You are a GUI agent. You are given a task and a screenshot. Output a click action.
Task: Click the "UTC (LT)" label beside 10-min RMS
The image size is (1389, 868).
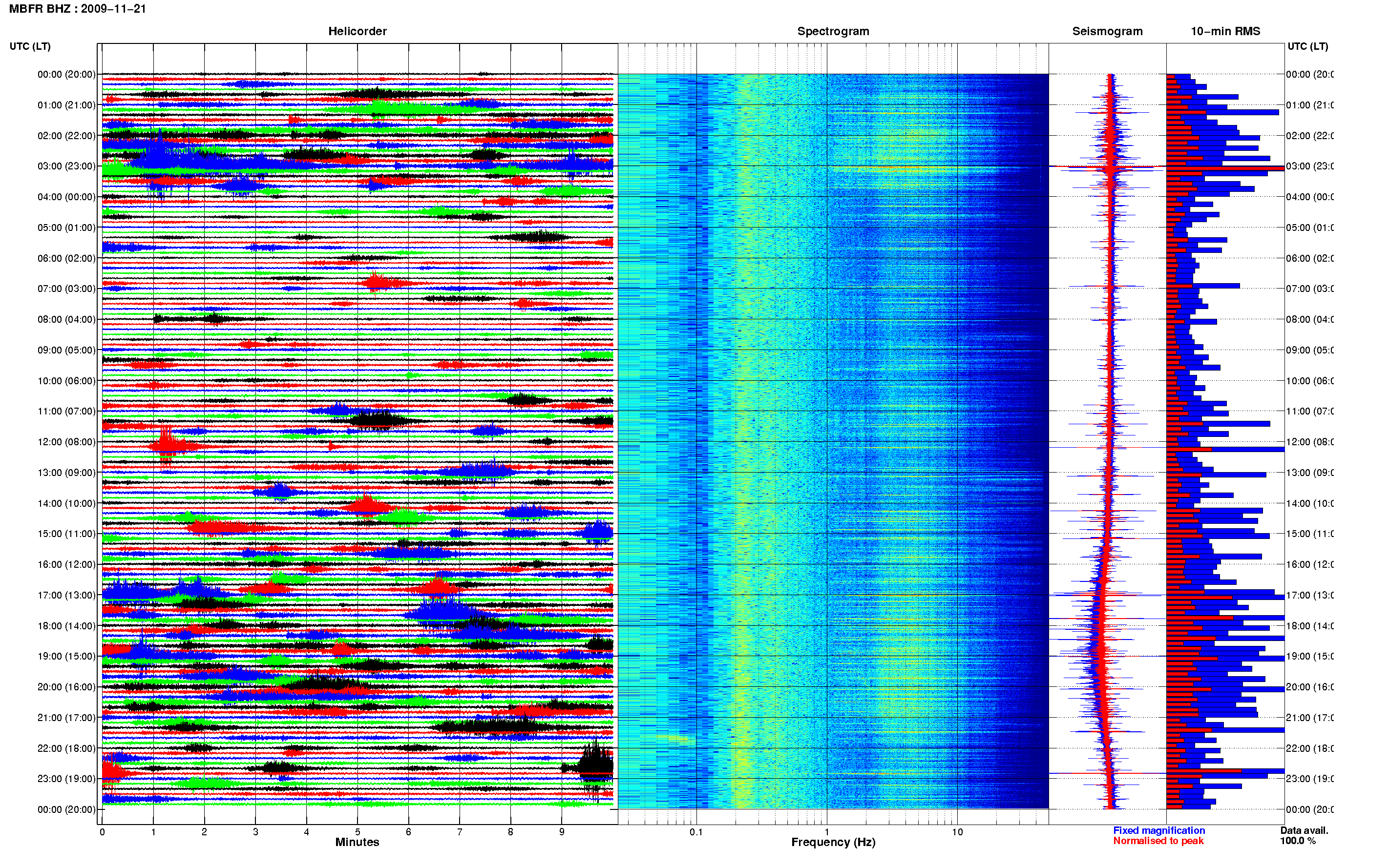pos(1307,46)
